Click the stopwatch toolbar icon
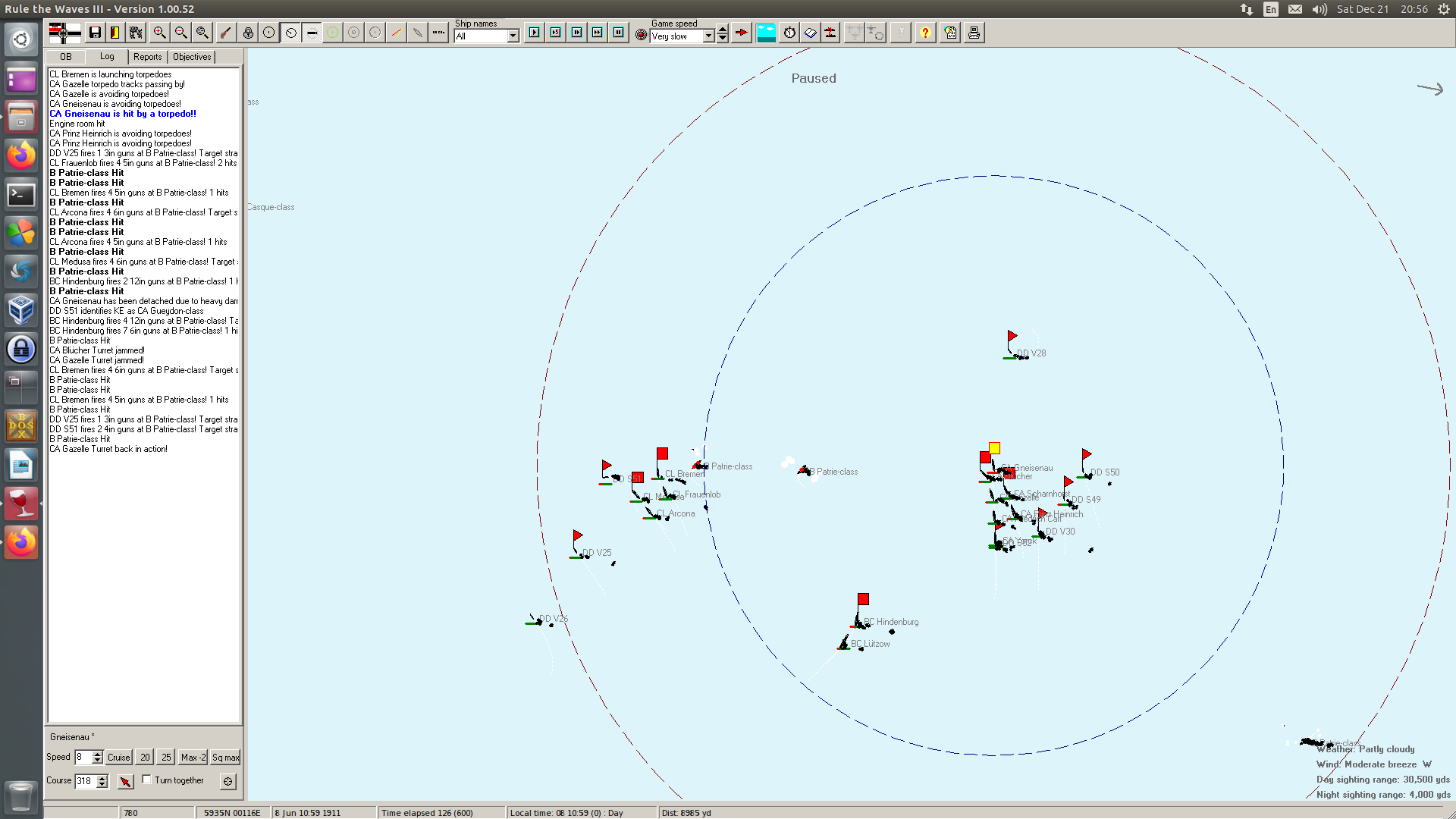This screenshot has height=819, width=1456. [x=790, y=33]
